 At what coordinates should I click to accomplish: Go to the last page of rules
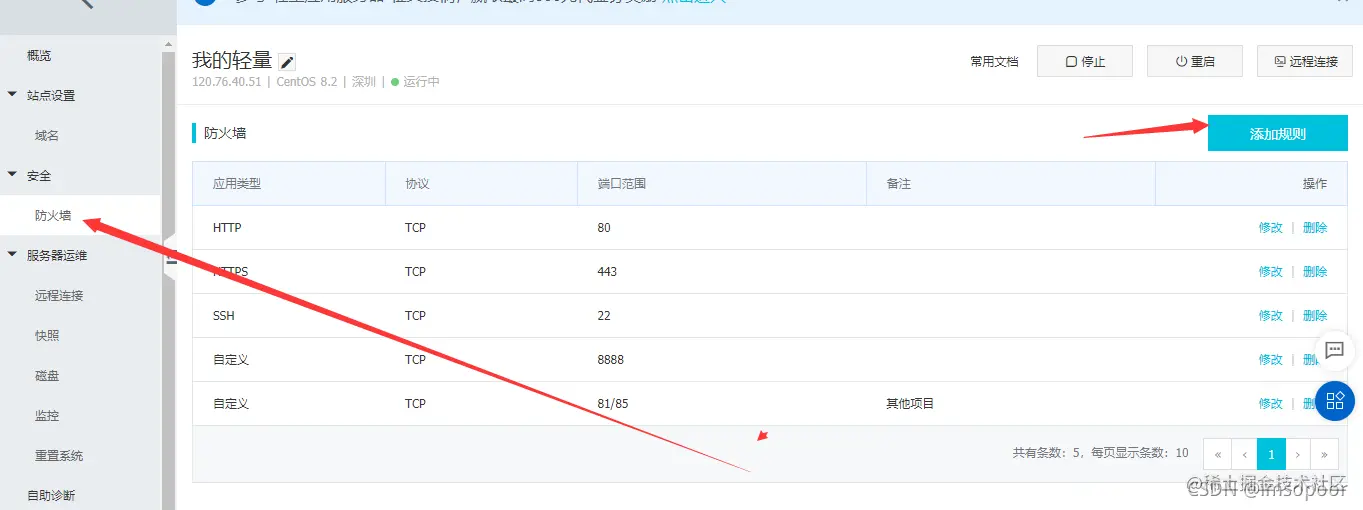click(1325, 453)
